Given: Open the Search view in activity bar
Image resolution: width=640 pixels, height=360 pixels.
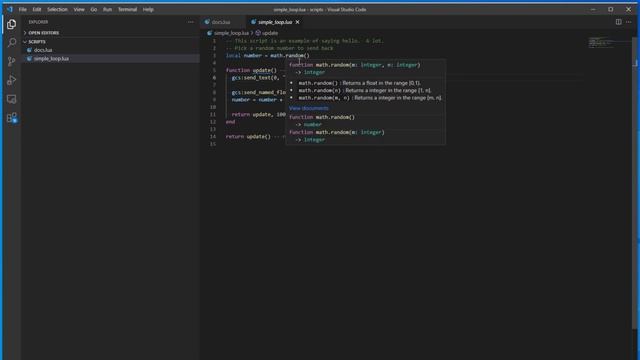Looking at the screenshot, I should [11, 42].
